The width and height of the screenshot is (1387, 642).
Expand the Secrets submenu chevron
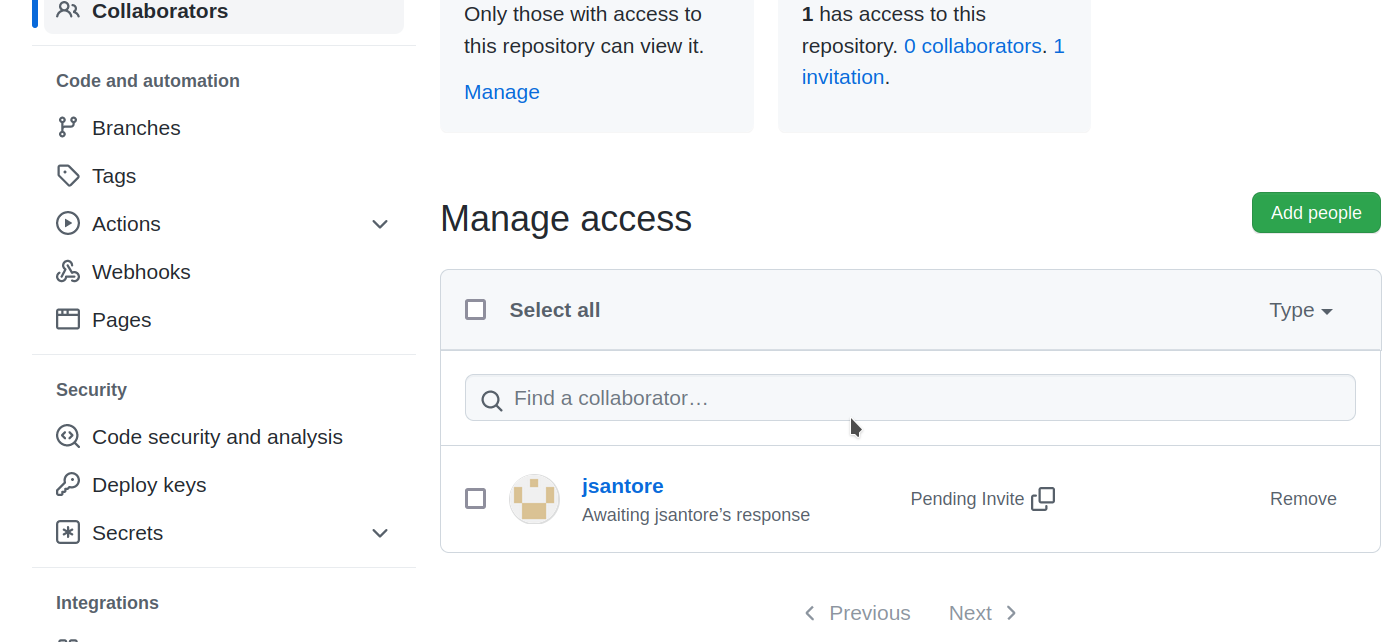tap(380, 533)
